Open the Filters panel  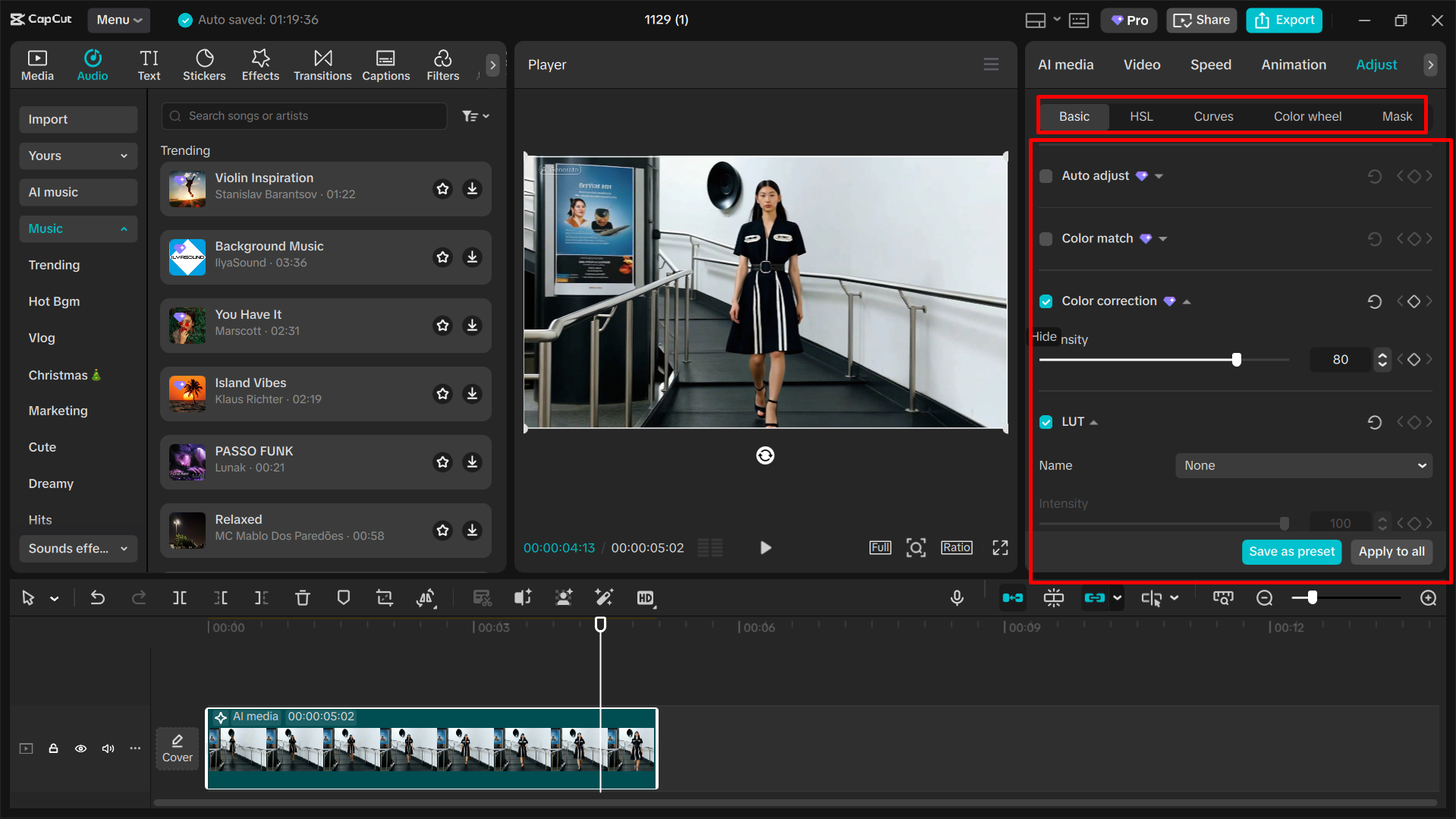click(442, 65)
